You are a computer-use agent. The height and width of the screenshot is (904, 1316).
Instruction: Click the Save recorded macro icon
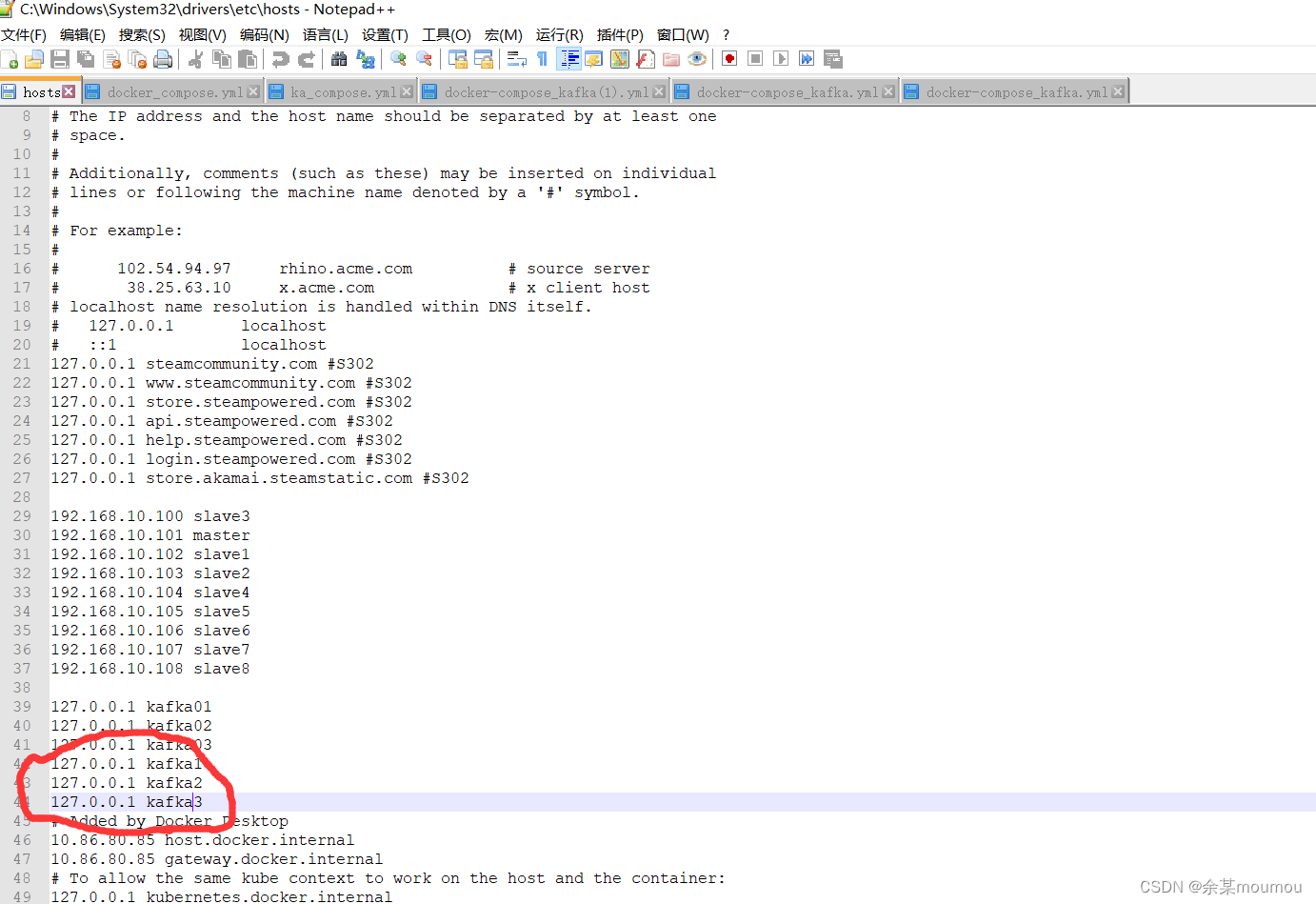(832, 59)
